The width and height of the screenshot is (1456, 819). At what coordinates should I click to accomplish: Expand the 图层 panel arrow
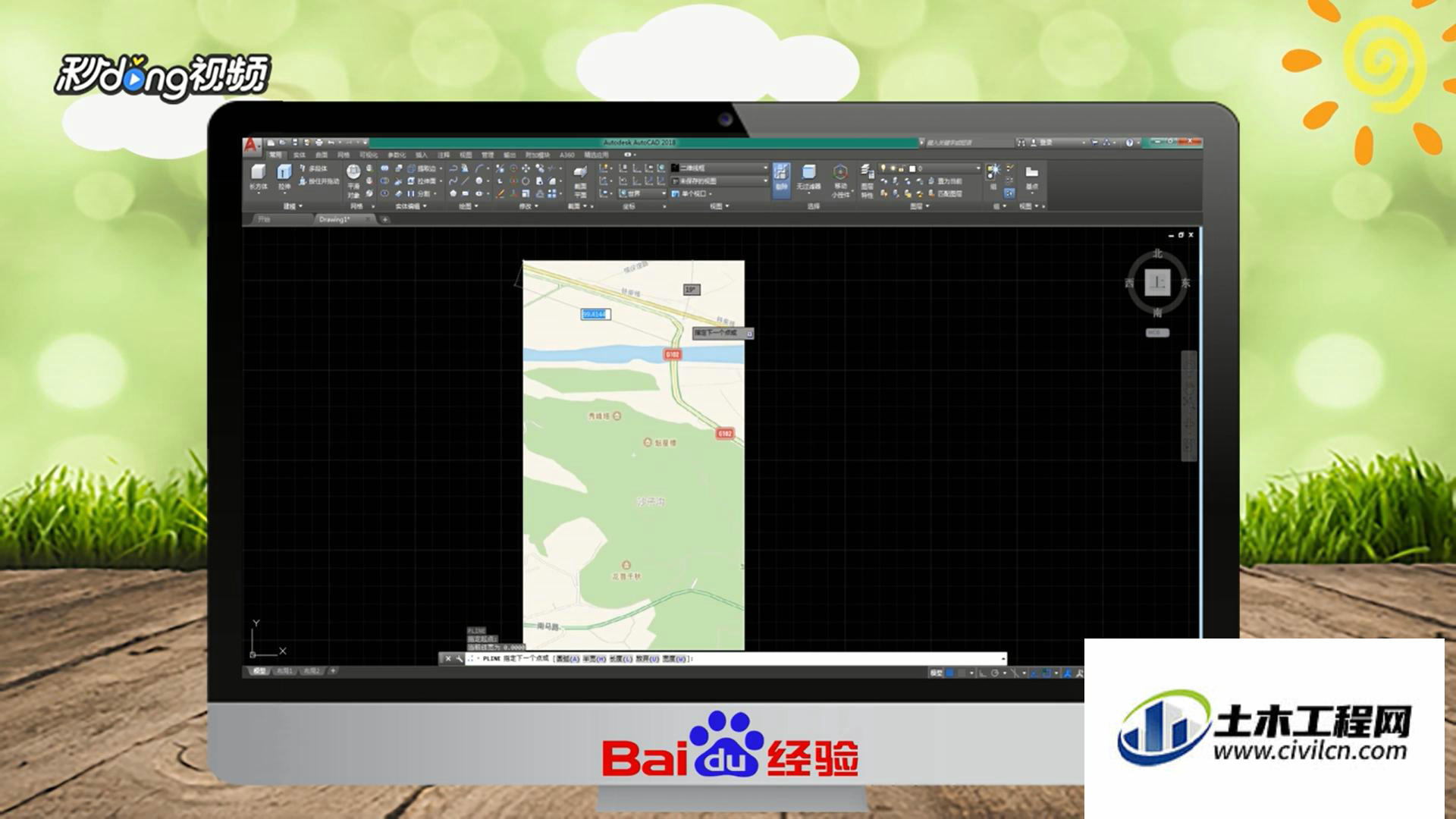(927, 206)
